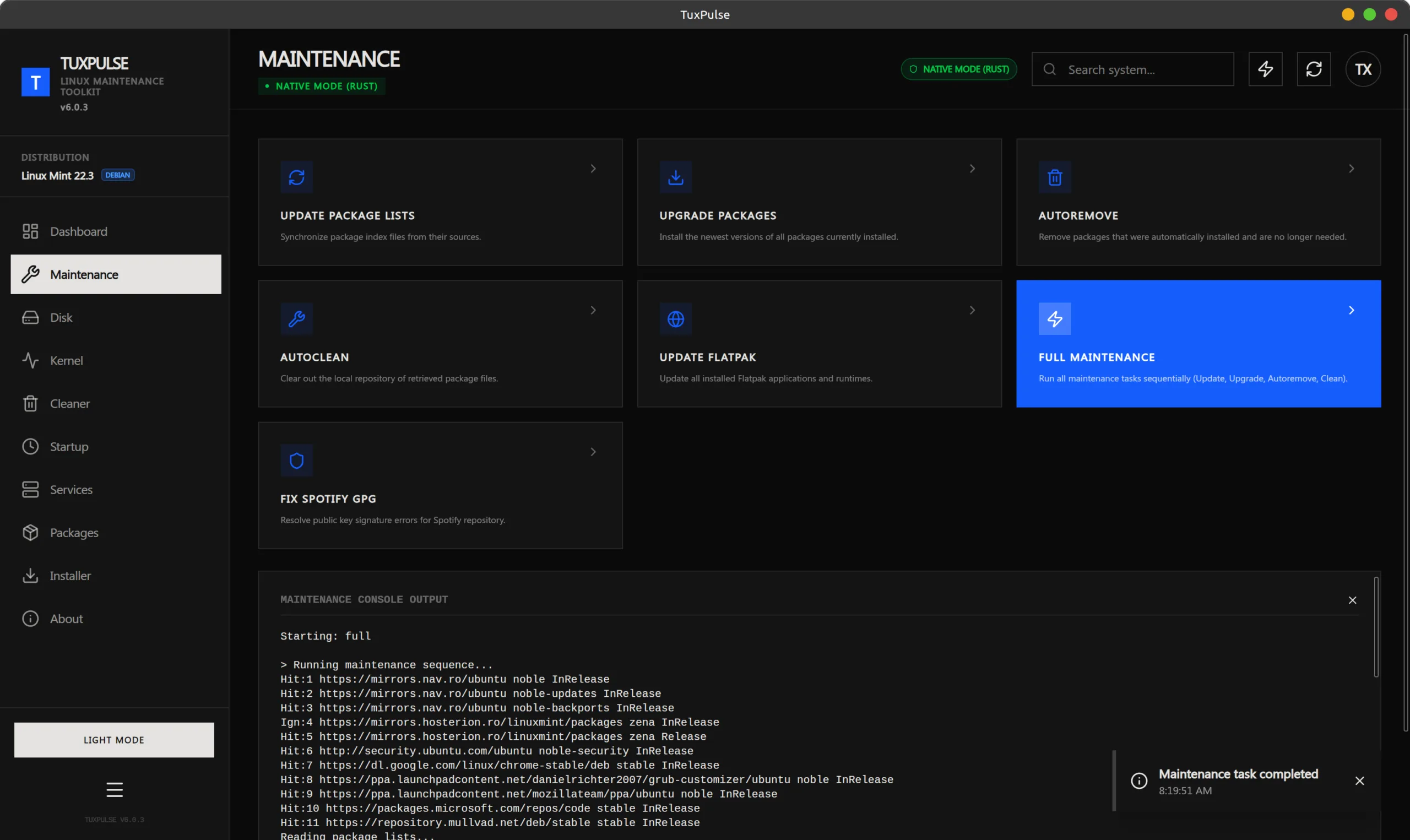Open the Disk section in sidebar
The width and height of the screenshot is (1410, 840).
coord(61,317)
